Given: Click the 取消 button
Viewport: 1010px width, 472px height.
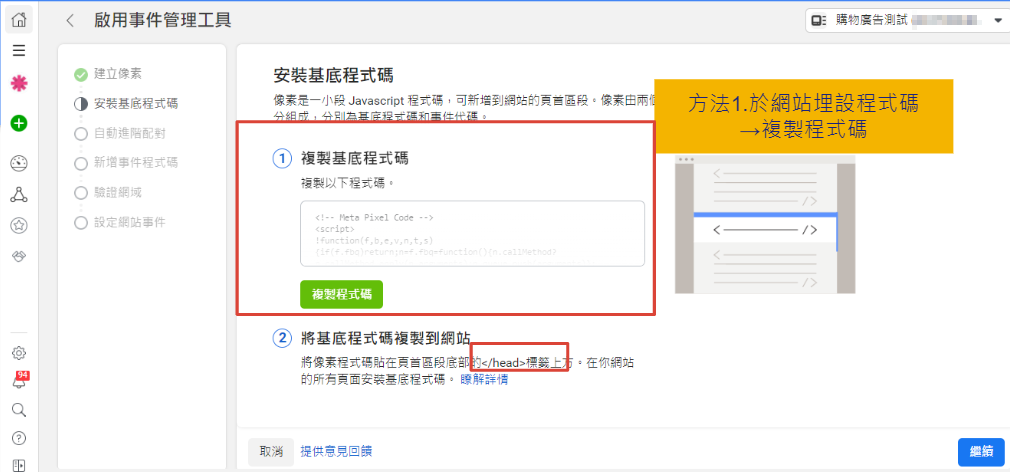Looking at the screenshot, I should pos(271,452).
